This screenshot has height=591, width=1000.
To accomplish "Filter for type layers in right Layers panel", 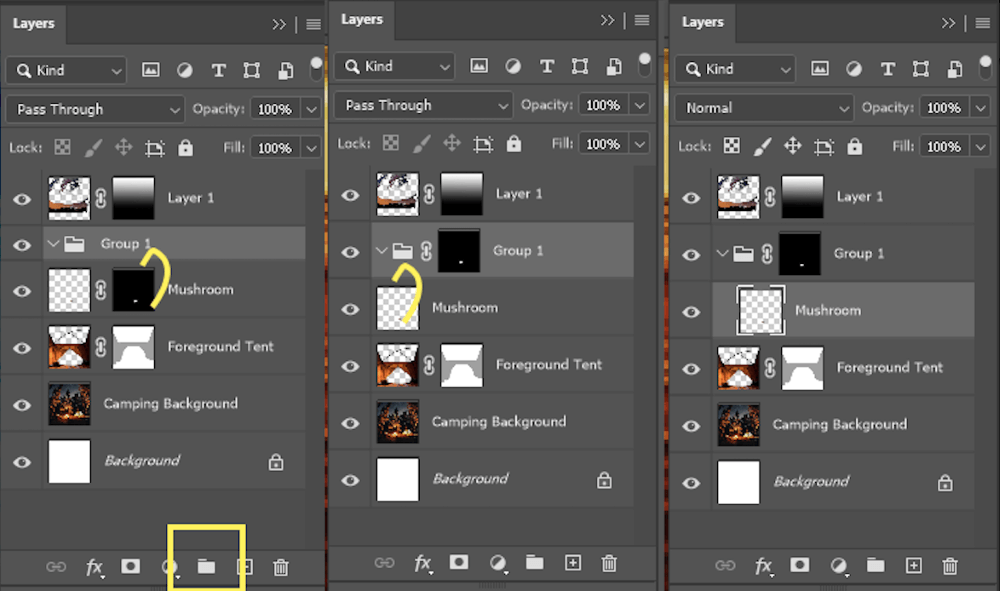I will click(x=887, y=69).
